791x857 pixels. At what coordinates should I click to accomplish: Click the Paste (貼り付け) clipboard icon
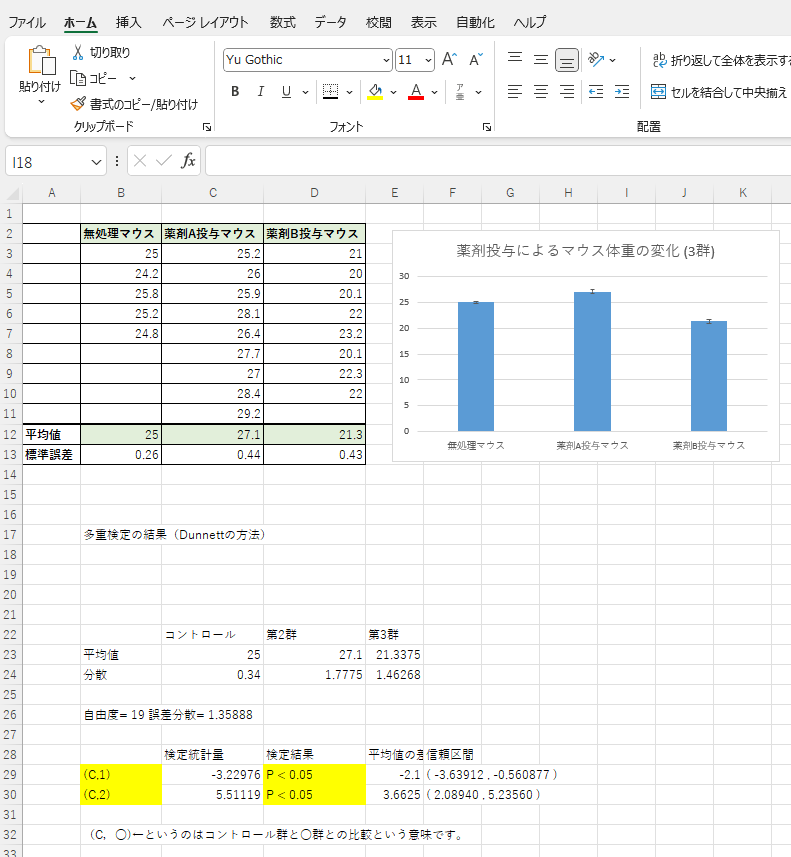coord(41,62)
